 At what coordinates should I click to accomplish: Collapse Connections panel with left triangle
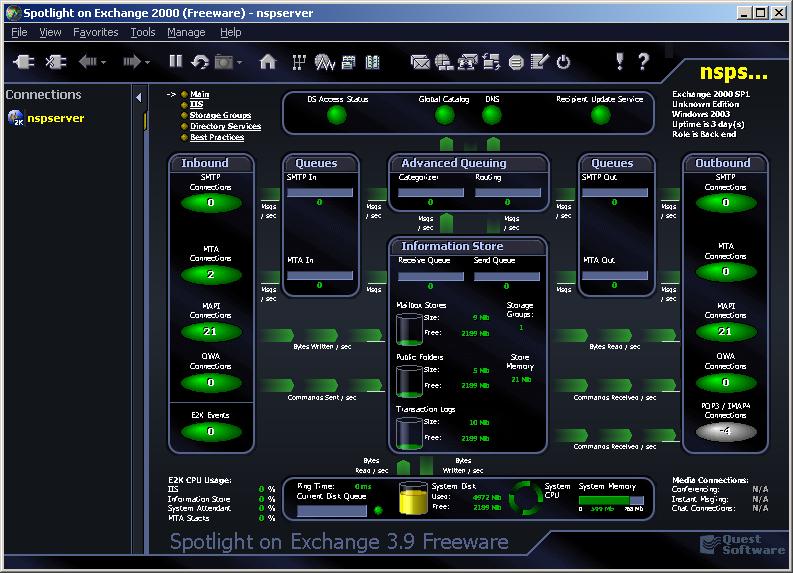point(139,98)
